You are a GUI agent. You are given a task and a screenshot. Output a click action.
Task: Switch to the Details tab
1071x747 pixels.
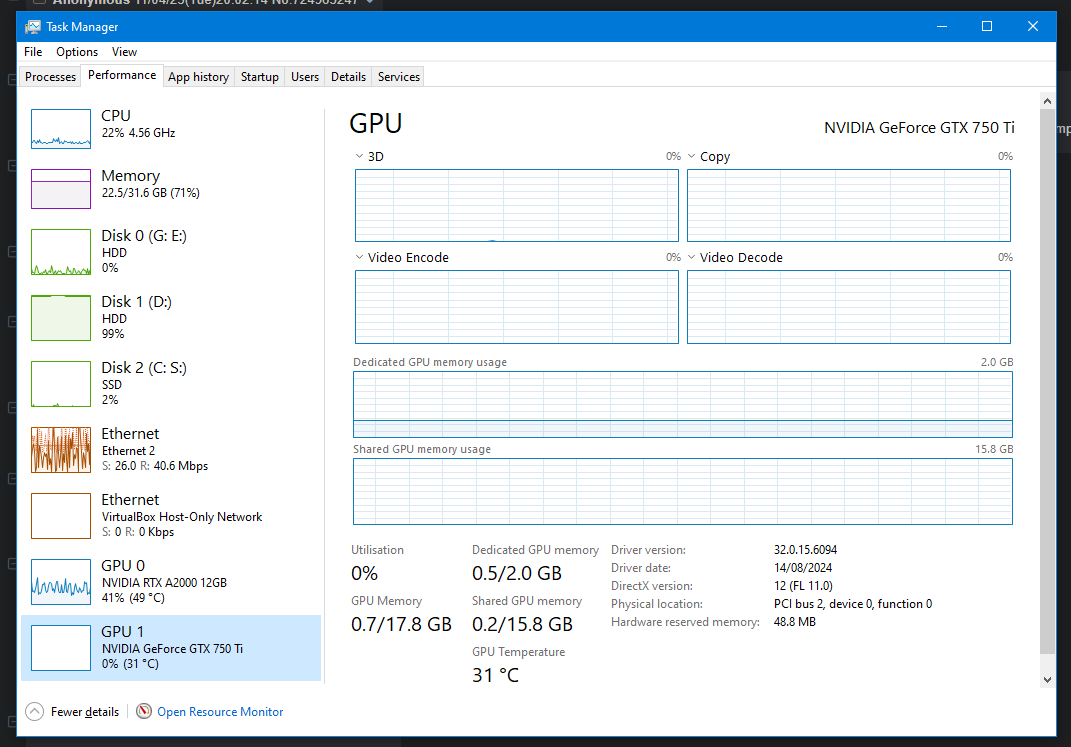coord(348,76)
